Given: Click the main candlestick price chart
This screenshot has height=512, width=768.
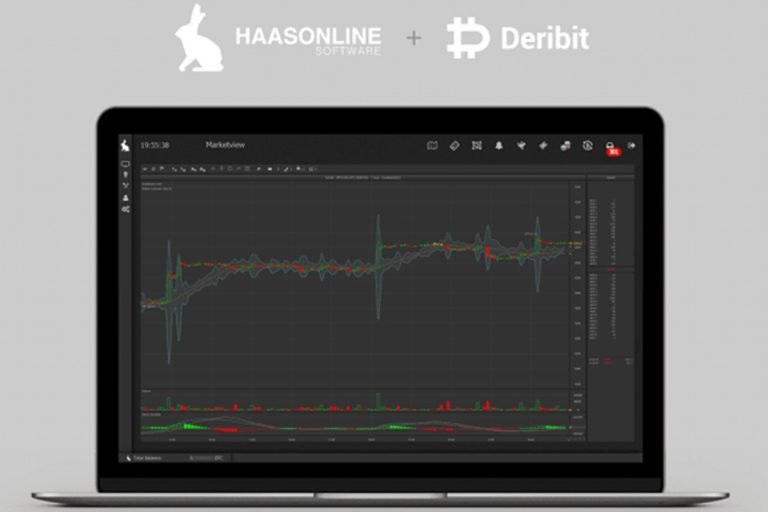Looking at the screenshot, I should (x=356, y=285).
